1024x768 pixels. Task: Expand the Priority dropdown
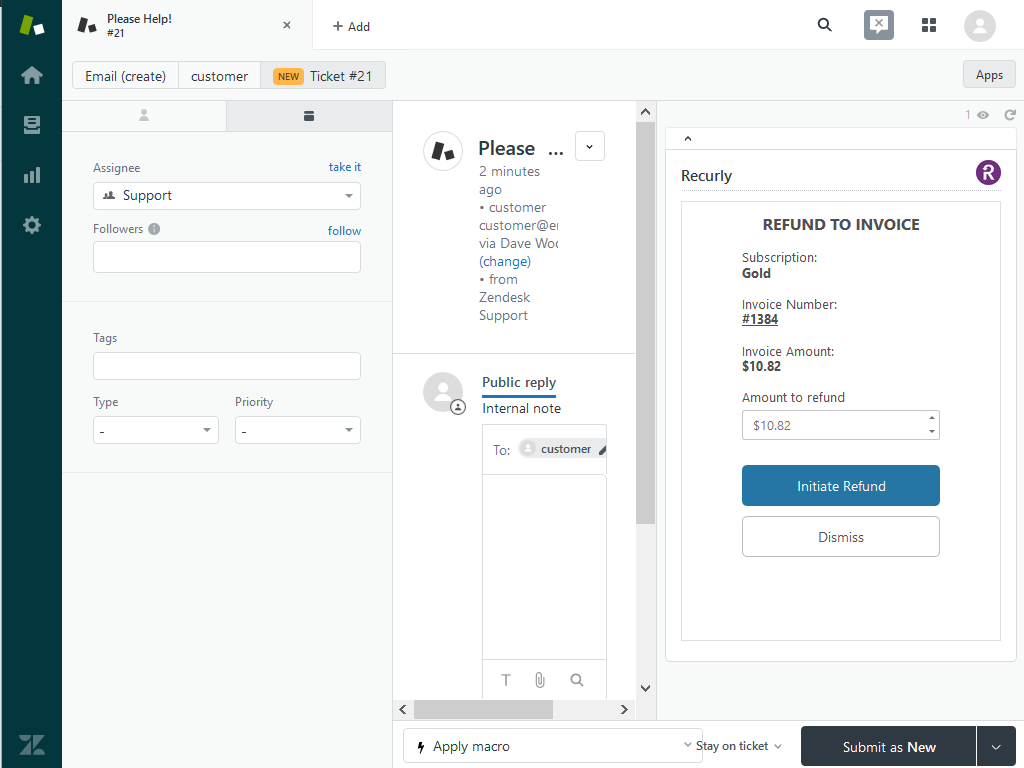click(x=297, y=430)
